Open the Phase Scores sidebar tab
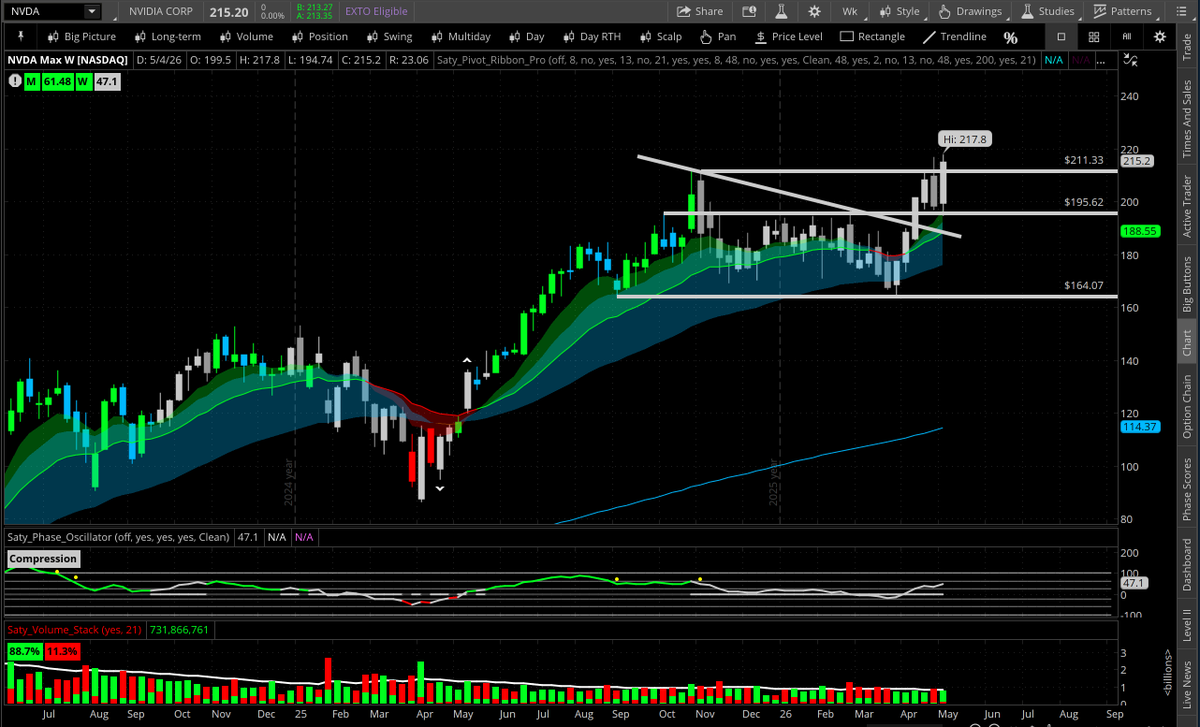1200x727 pixels. pyautogui.click(x=1188, y=490)
